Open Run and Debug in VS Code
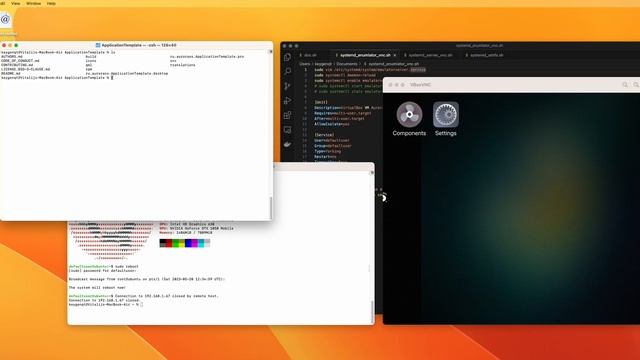Image resolution: width=640 pixels, height=360 pixels. tap(287, 100)
